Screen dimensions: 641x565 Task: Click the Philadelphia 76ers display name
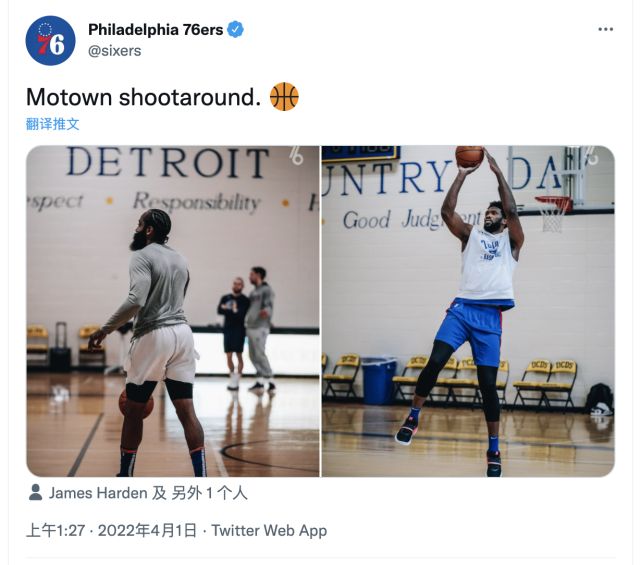156,29
